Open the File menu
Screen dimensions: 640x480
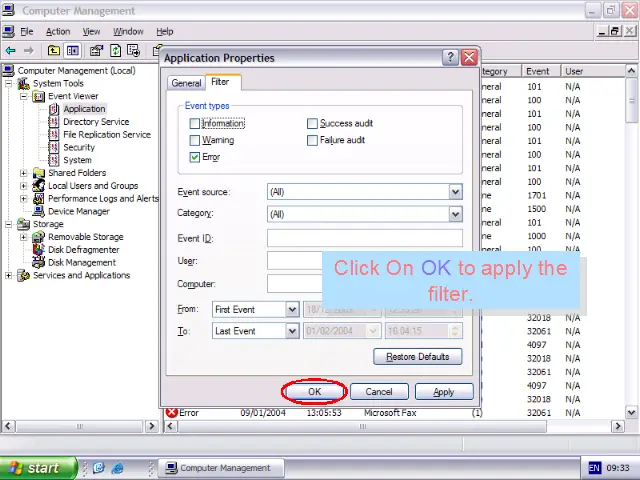pyautogui.click(x=27, y=31)
